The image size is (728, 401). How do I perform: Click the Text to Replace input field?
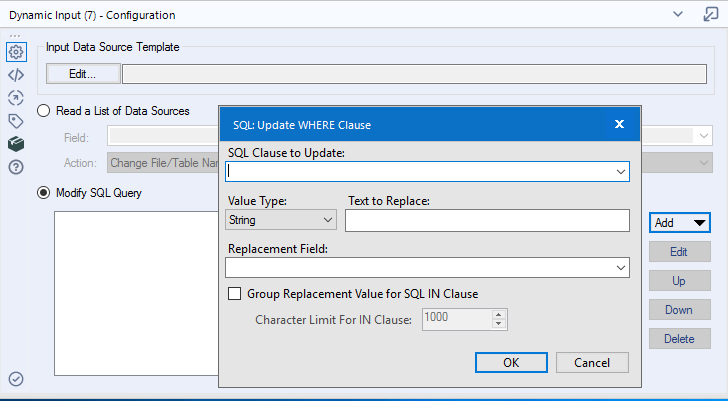click(488, 220)
